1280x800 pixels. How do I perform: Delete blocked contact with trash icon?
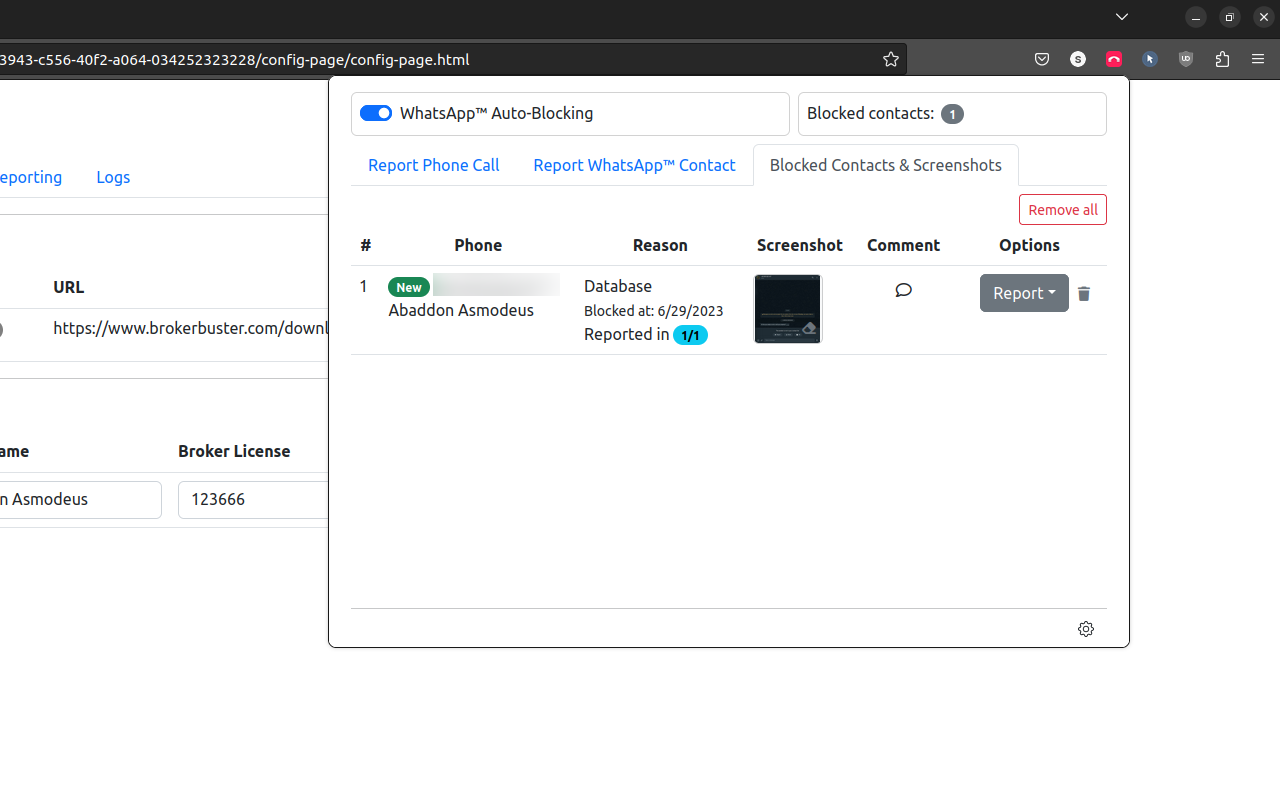1084,294
